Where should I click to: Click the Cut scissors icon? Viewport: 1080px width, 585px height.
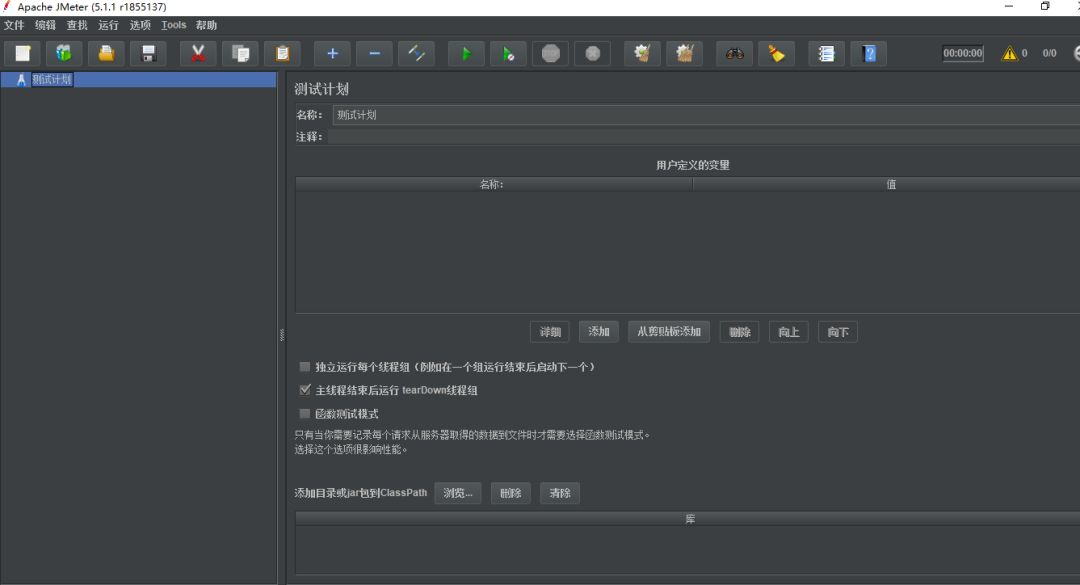(198, 54)
